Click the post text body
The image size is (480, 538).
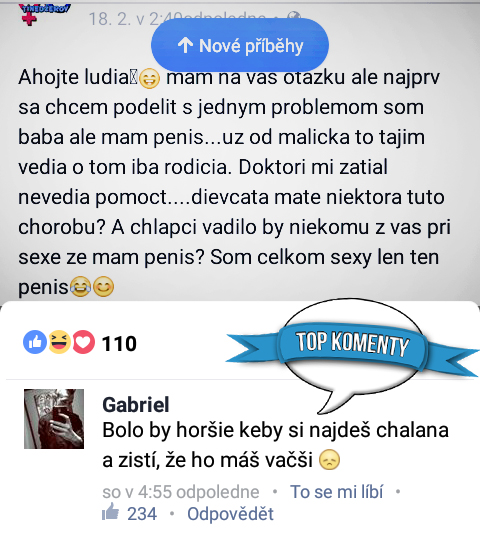tap(233, 182)
